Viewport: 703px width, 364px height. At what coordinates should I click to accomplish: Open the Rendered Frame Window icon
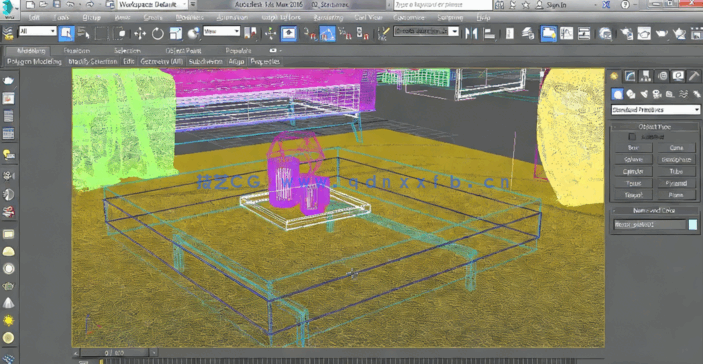[644, 34]
